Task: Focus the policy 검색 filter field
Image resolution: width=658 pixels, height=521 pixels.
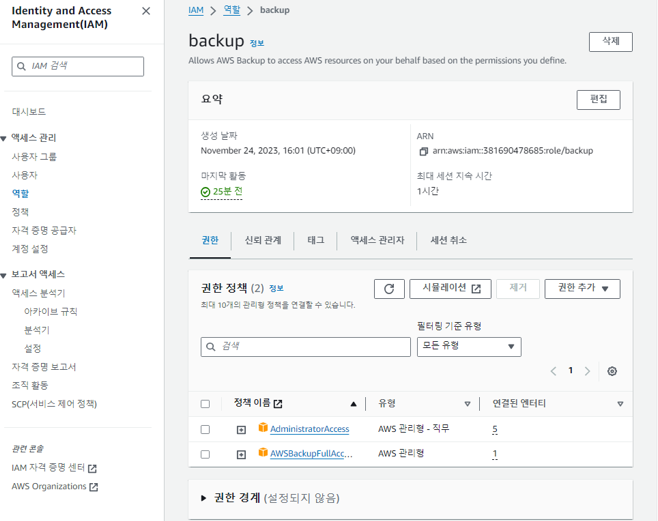Action: [x=306, y=346]
